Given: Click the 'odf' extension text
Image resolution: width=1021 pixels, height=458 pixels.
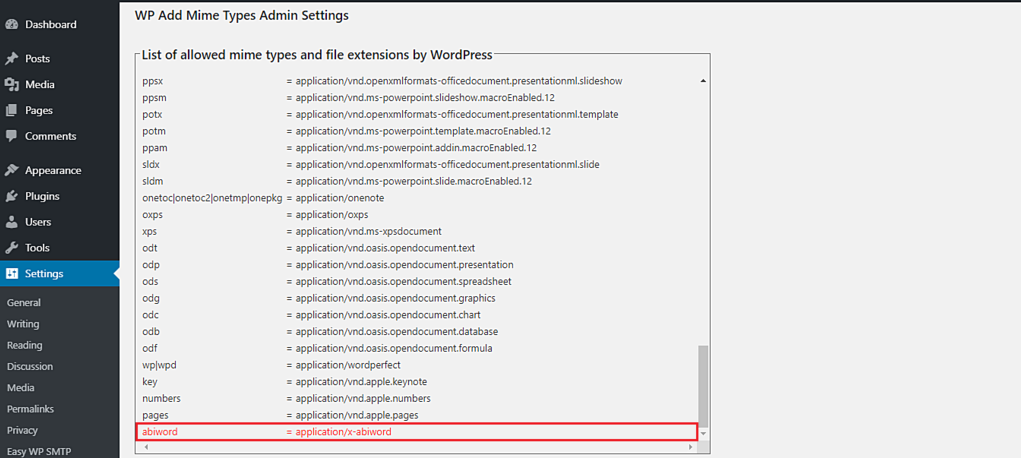Looking at the screenshot, I should (150, 349).
